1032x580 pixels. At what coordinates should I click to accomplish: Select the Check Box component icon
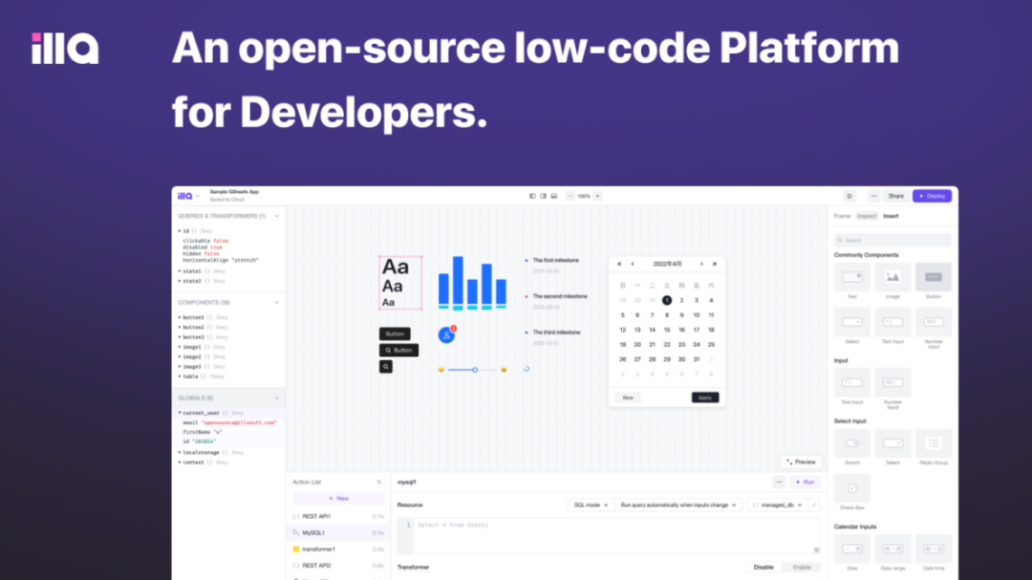coord(852,488)
